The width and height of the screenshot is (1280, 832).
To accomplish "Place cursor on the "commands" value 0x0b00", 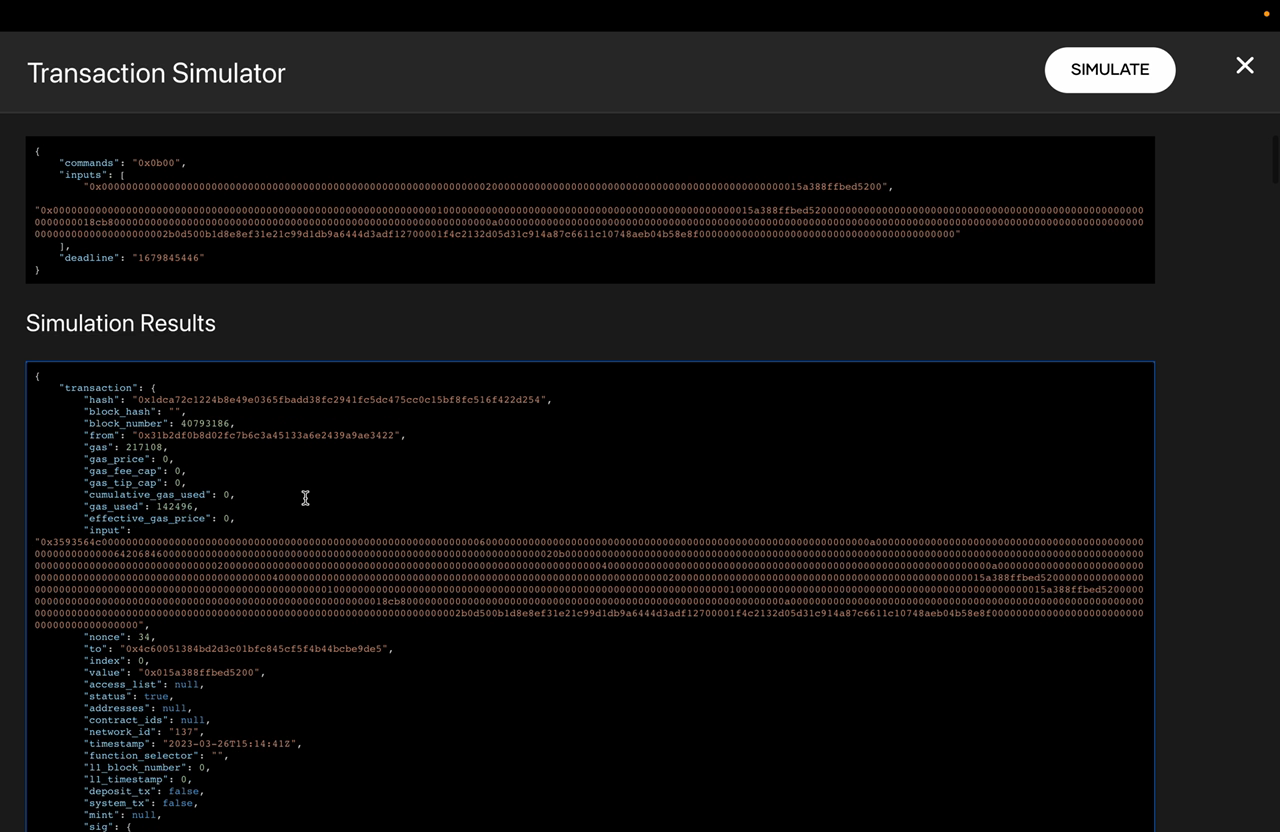I will pos(158,163).
